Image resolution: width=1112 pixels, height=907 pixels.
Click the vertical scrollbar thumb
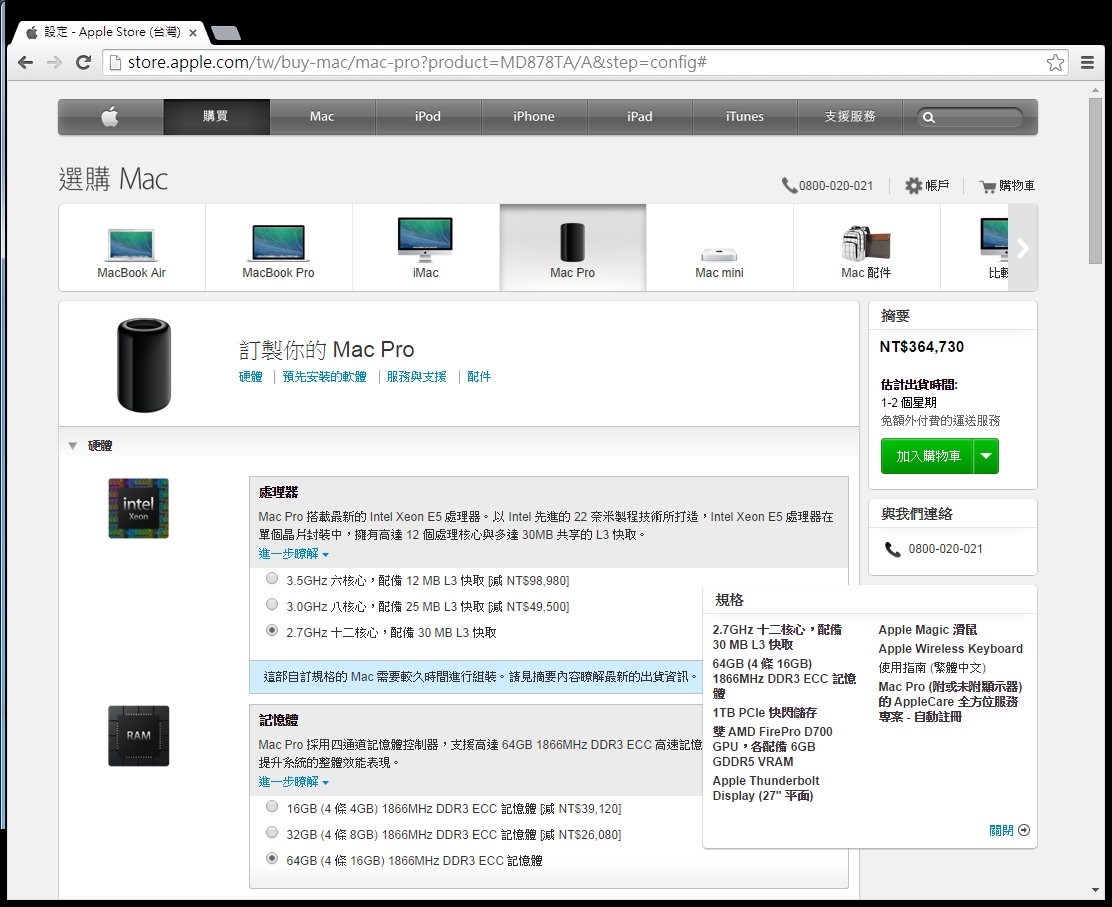point(1096,181)
